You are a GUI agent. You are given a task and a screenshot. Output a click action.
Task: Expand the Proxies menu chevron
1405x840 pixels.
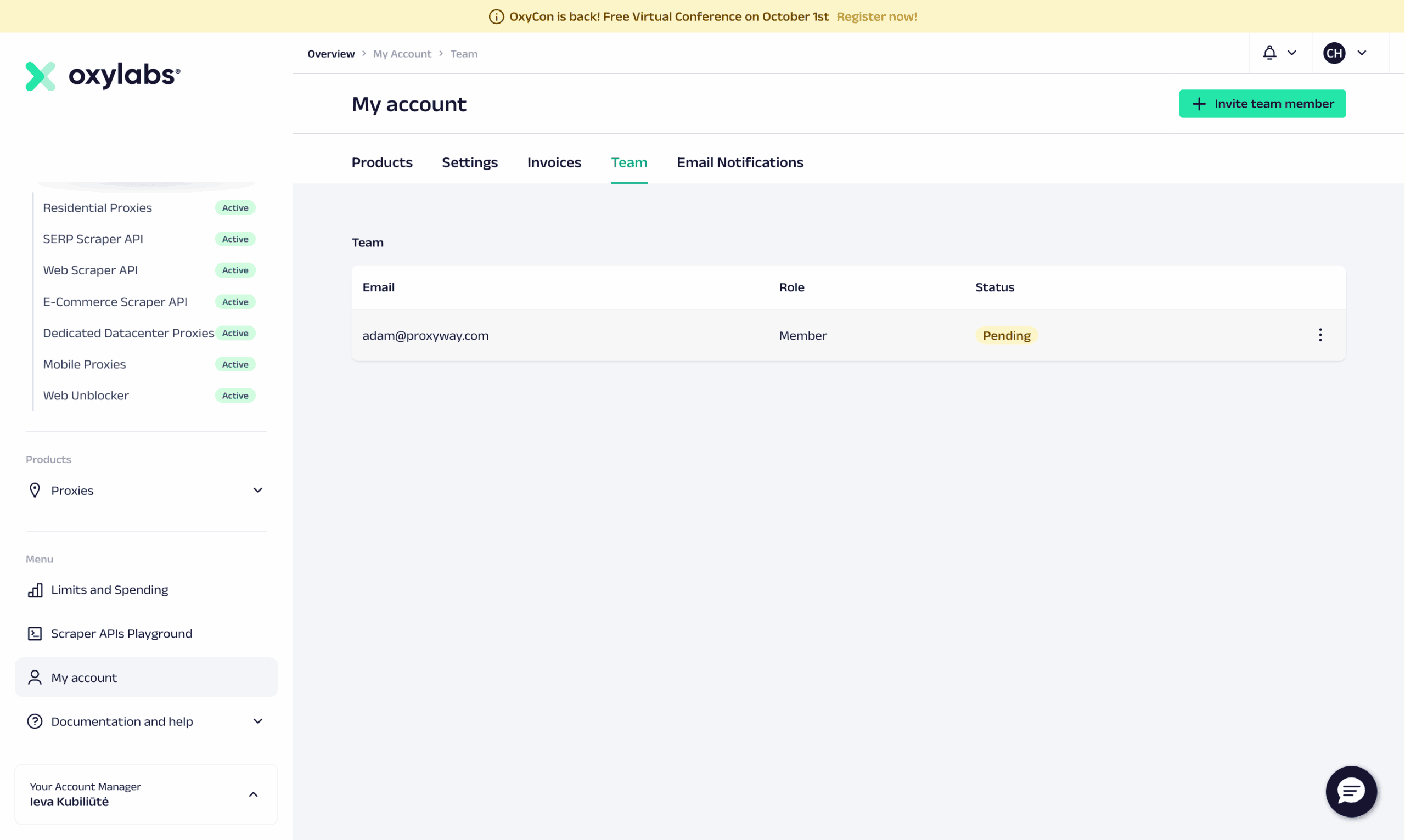coord(257,490)
